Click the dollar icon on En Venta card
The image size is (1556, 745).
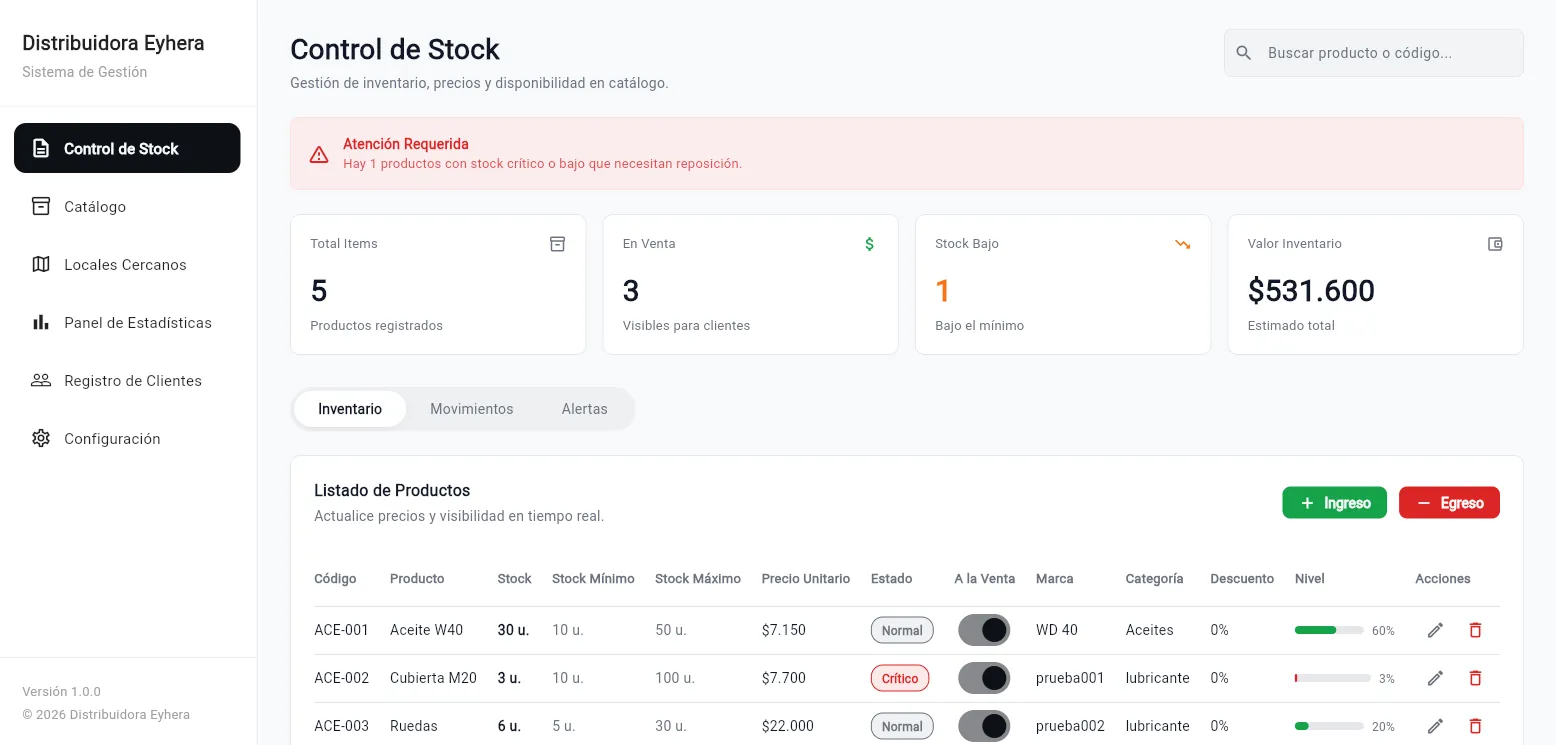pos(869,244)
